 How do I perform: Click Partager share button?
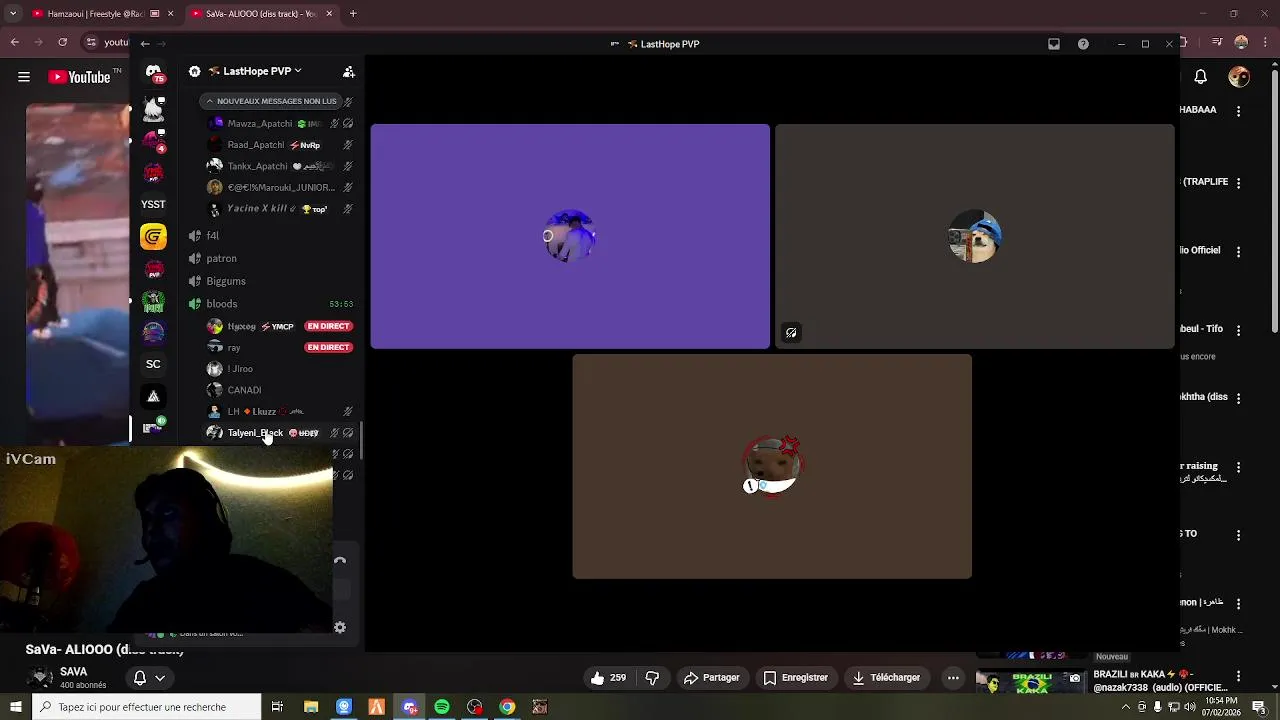pyautogui.click(x=712, y=678)
